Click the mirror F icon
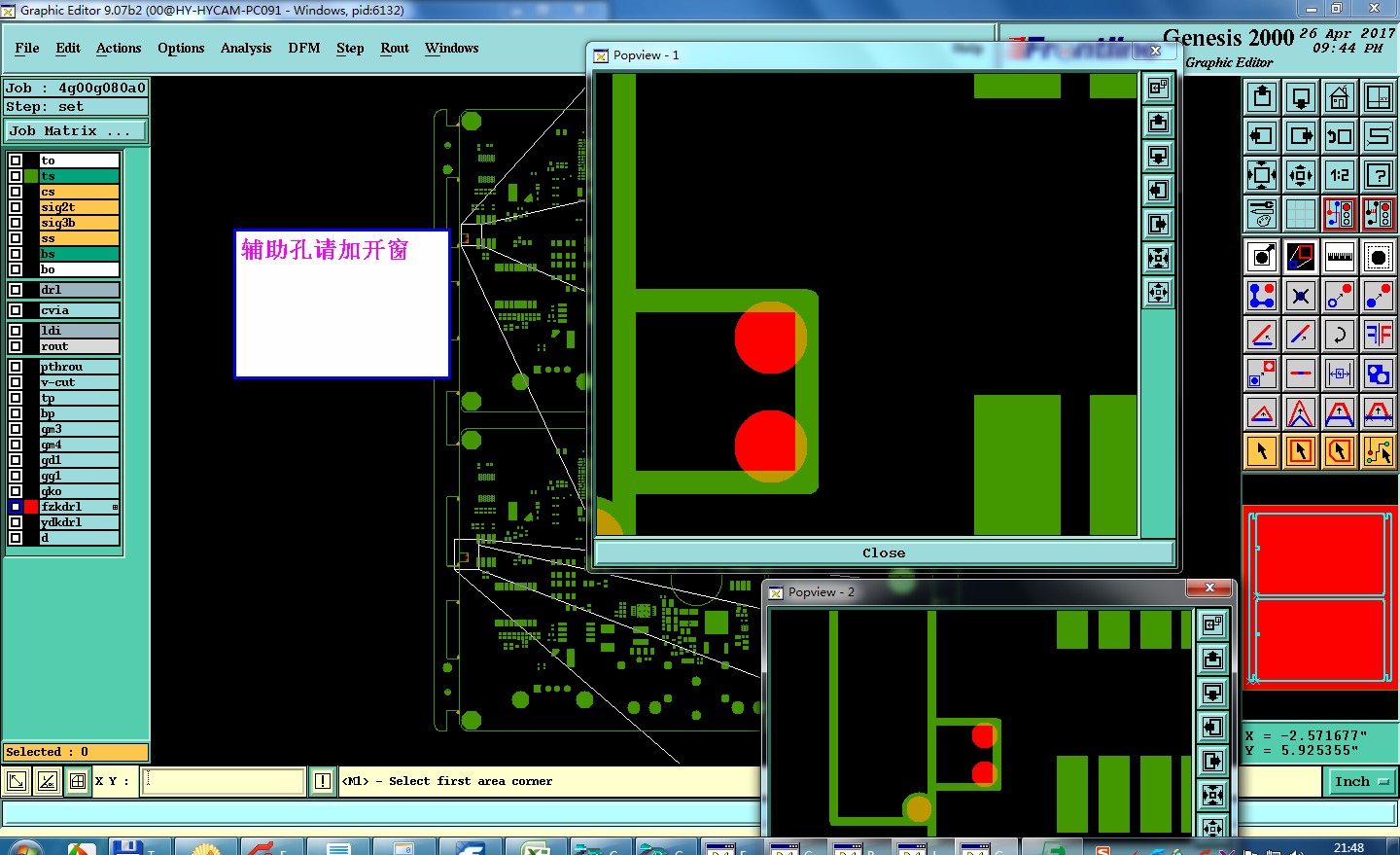The image size is (1400, 855). (1379, 335)
